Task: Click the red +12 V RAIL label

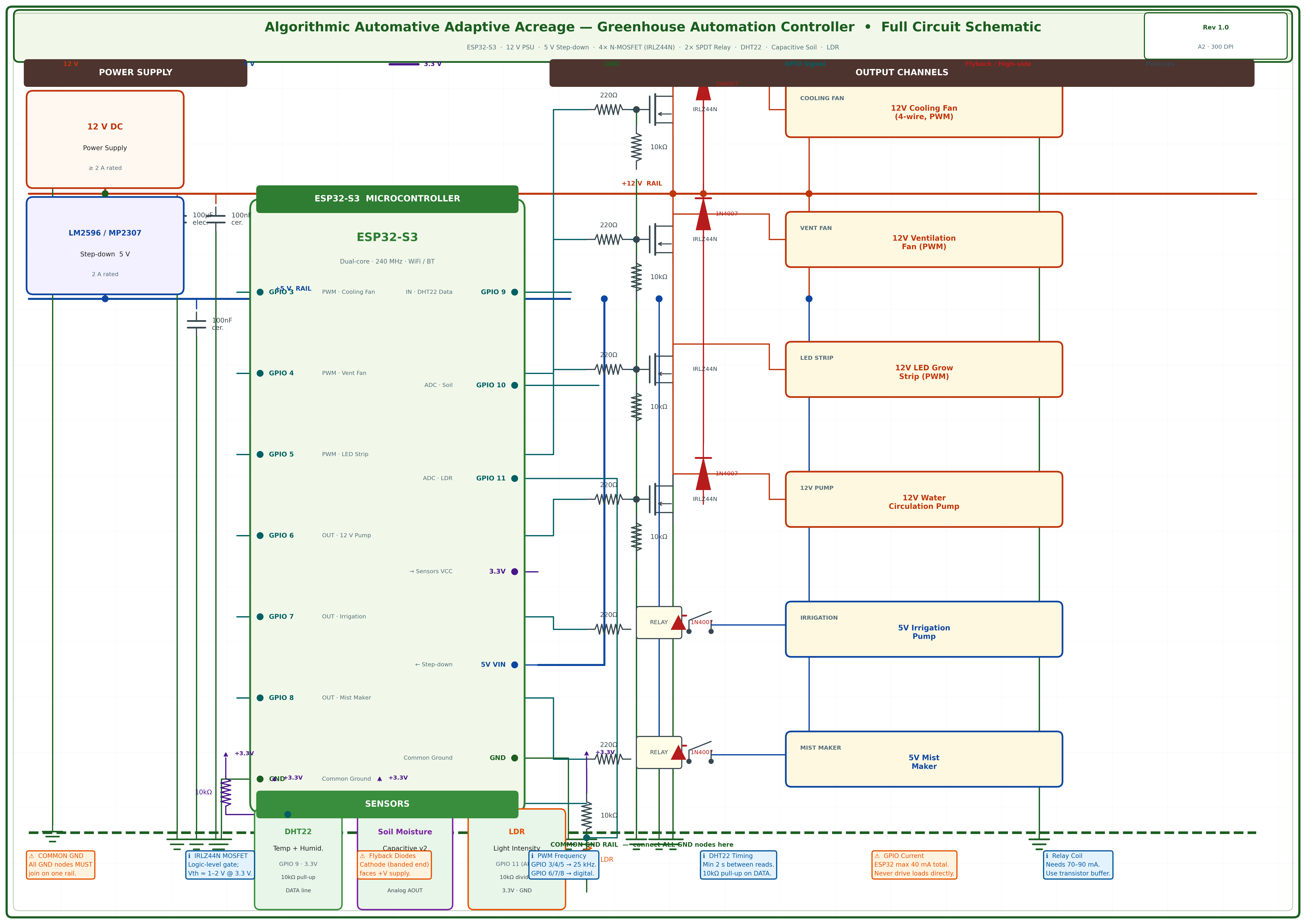Action: click(x=642, y=183)
